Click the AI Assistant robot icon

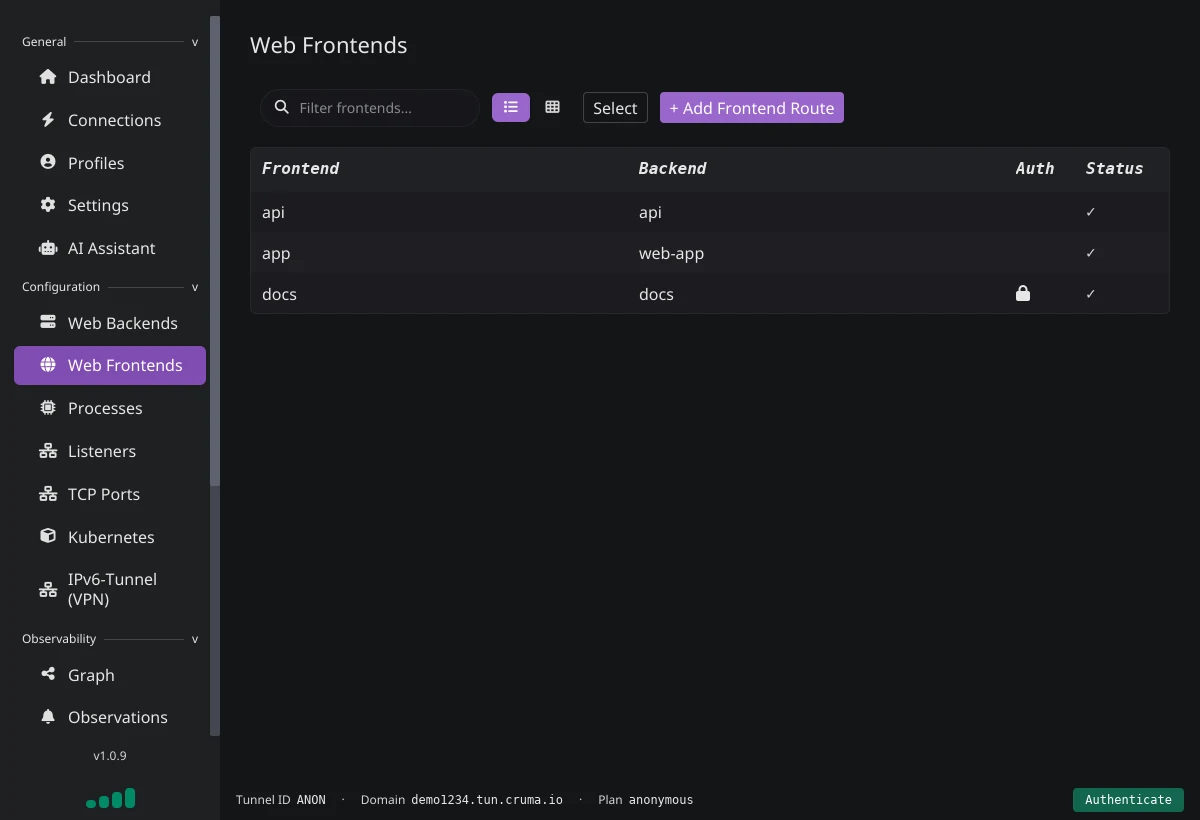(x=47, y=248)
